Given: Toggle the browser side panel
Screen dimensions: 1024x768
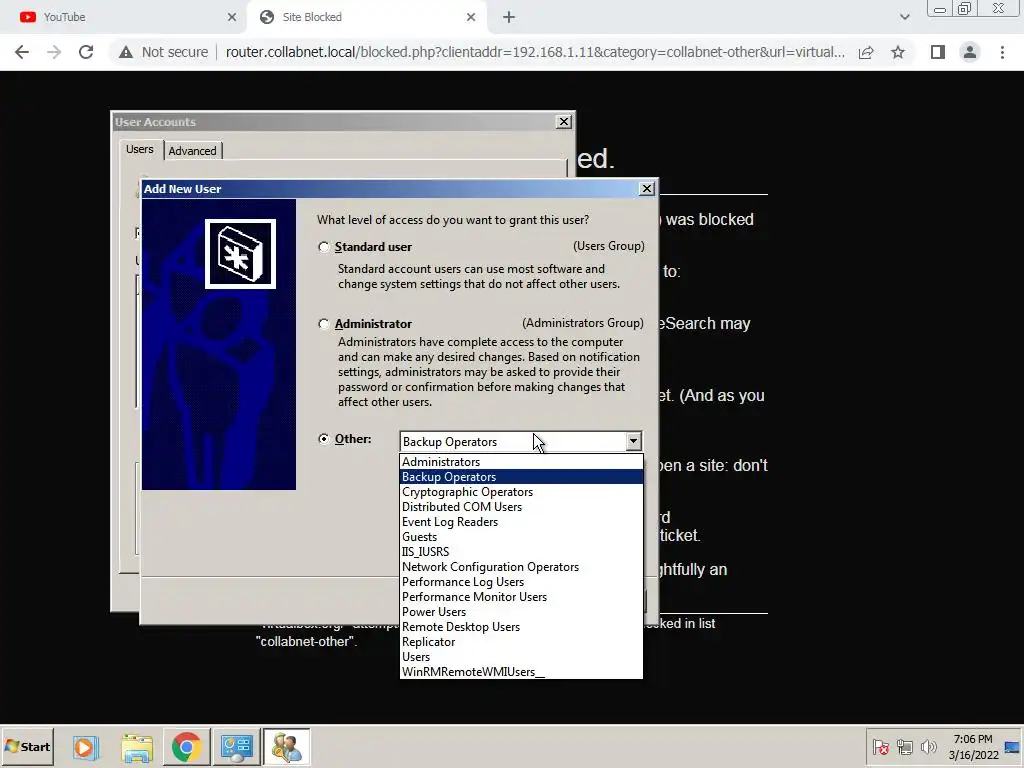Looking at the screenshot, I should pyautogui.click(x=938, y=52).
